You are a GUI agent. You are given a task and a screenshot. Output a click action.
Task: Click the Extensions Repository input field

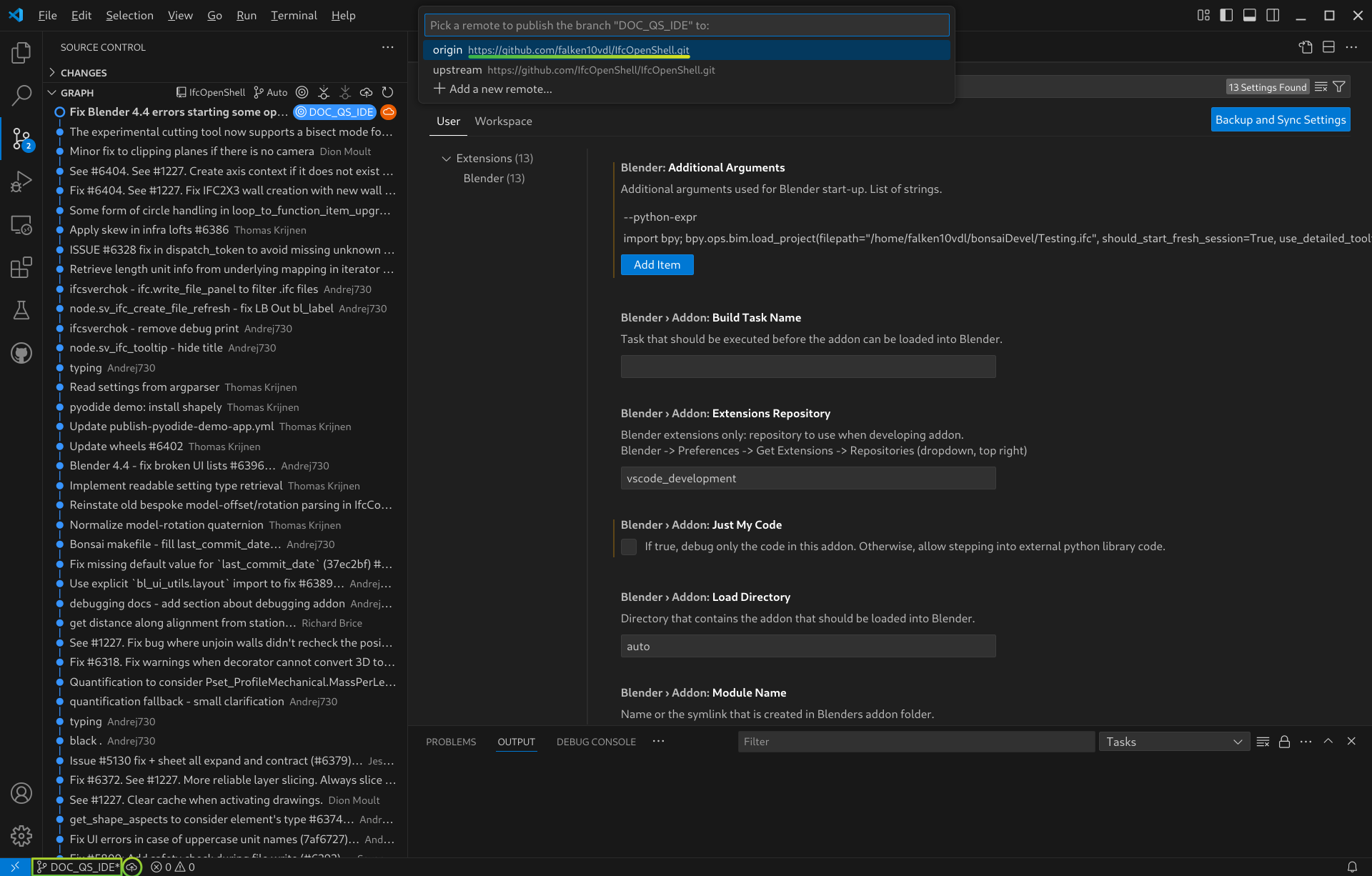(x=808, y=479)
